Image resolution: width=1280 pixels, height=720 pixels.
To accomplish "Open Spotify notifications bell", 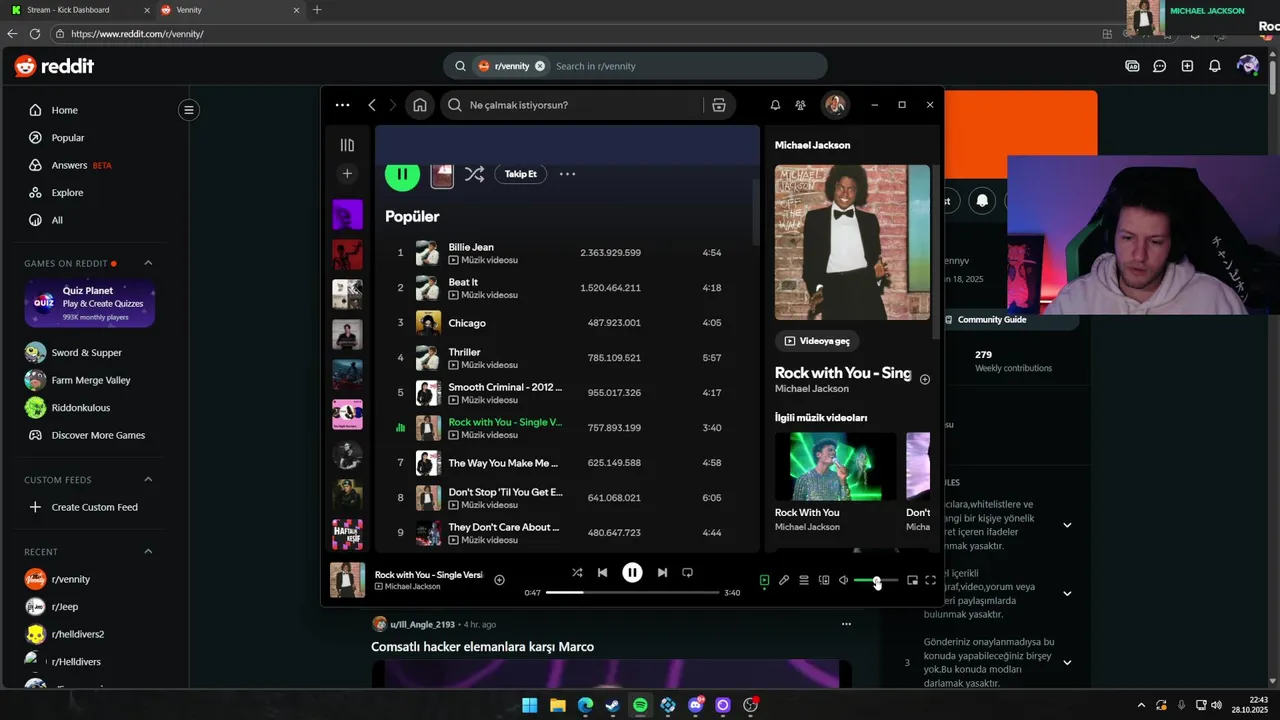I will coord(775,105).
